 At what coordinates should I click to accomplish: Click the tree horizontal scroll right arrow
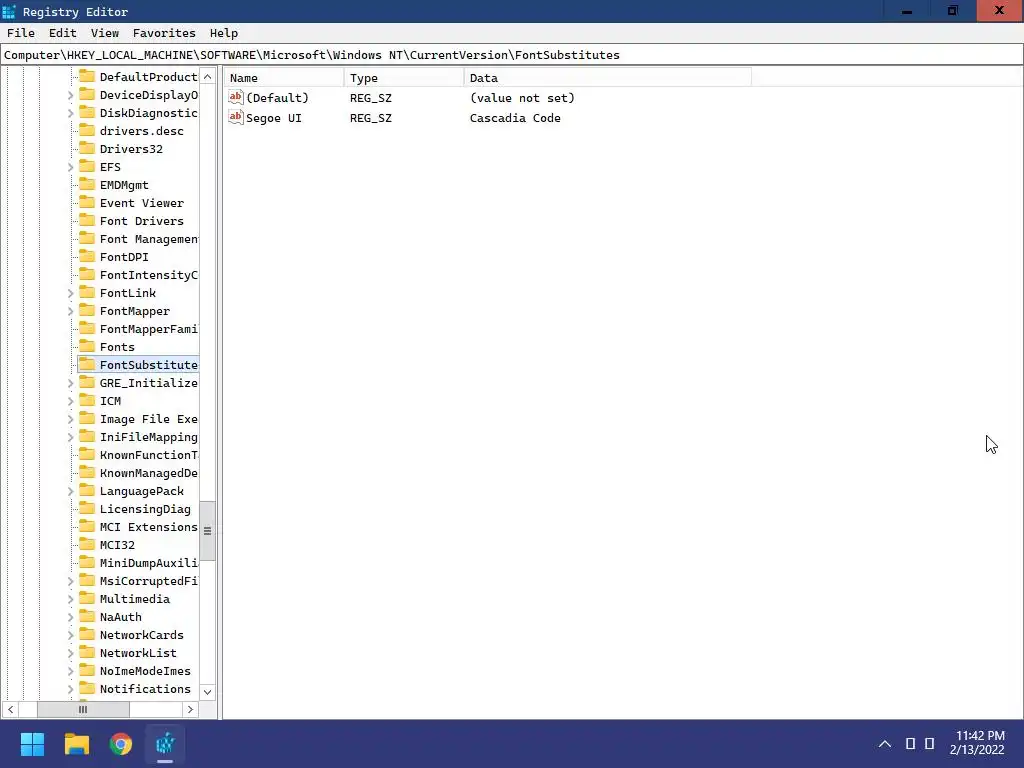190,709
